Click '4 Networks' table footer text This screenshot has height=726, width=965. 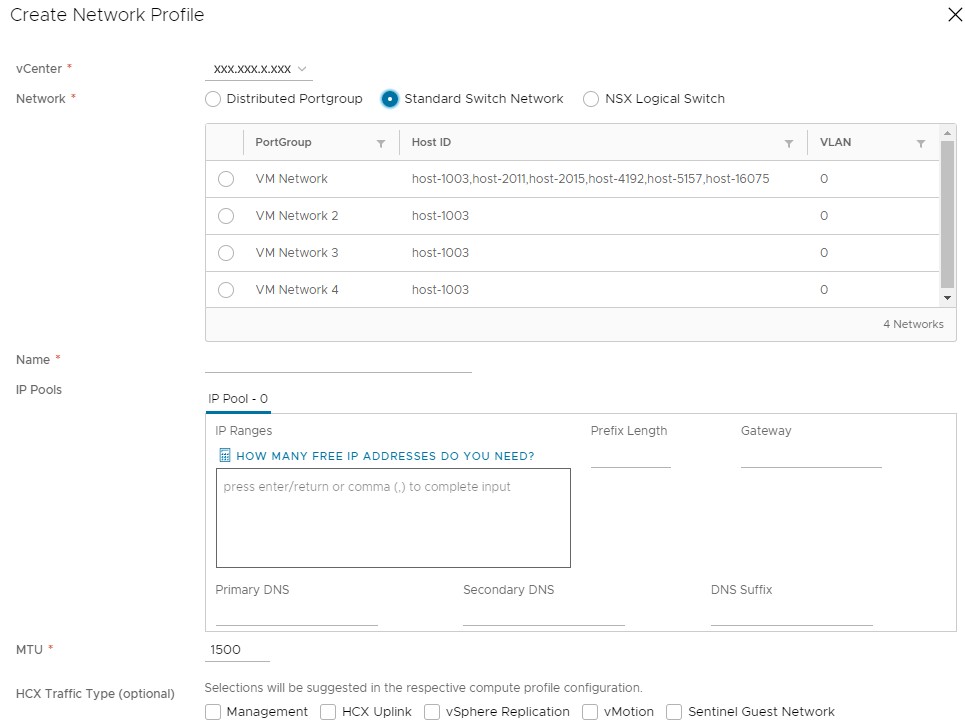pos(913,324)
